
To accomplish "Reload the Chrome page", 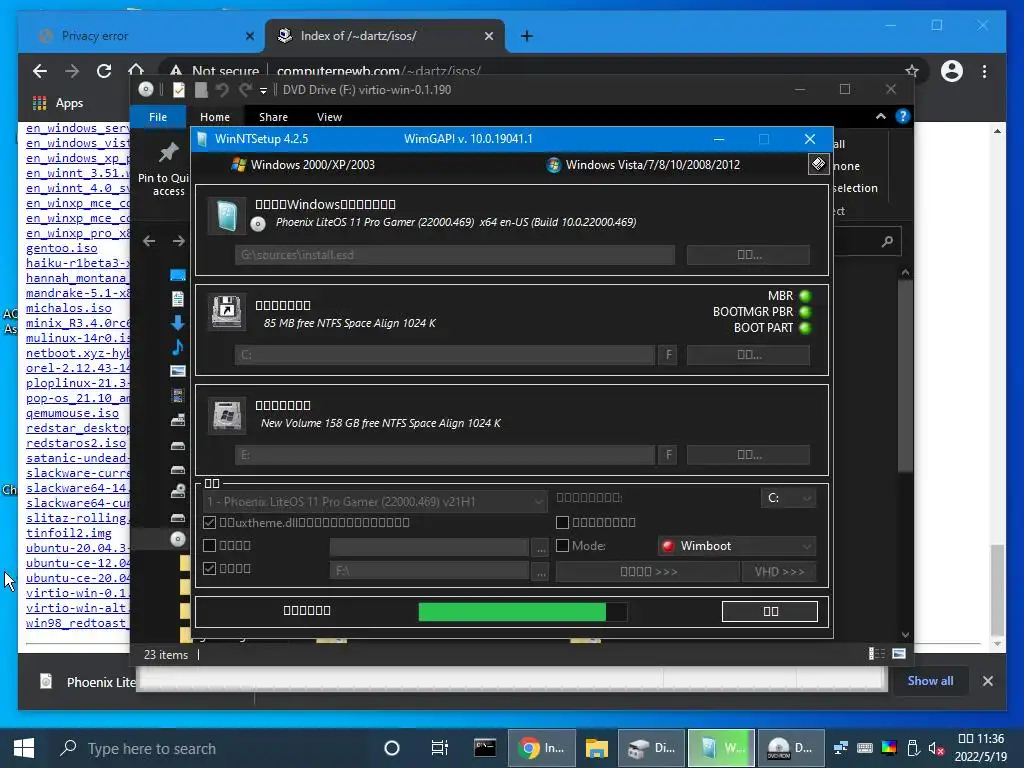I will (104, 71).
